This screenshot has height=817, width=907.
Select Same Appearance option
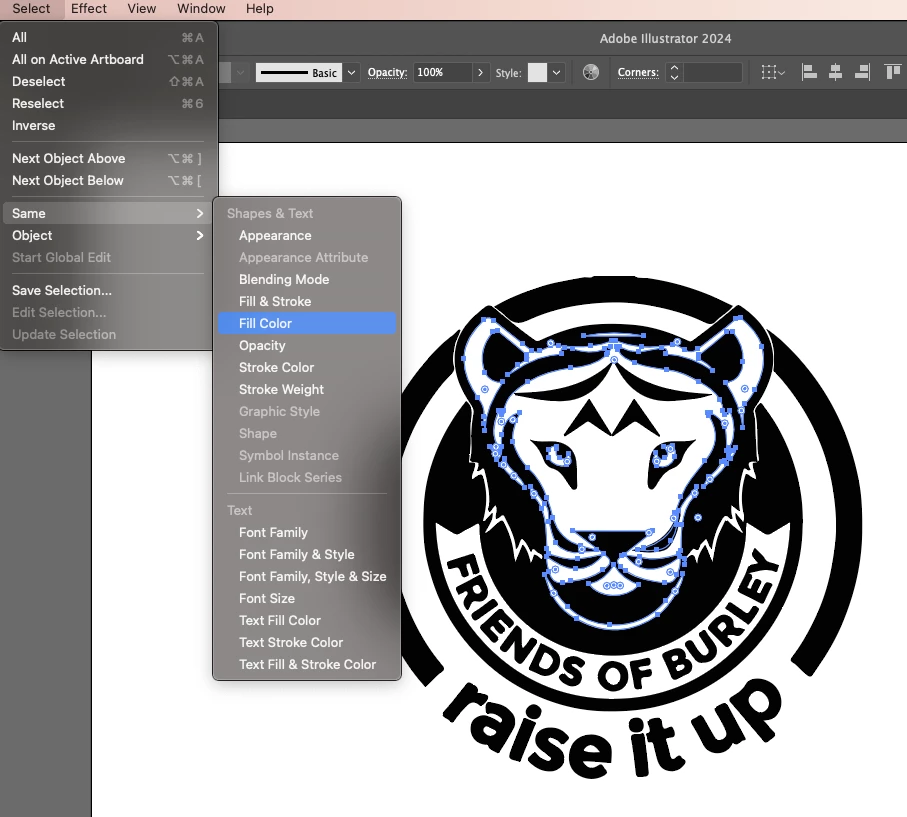[x=307, y=235]
